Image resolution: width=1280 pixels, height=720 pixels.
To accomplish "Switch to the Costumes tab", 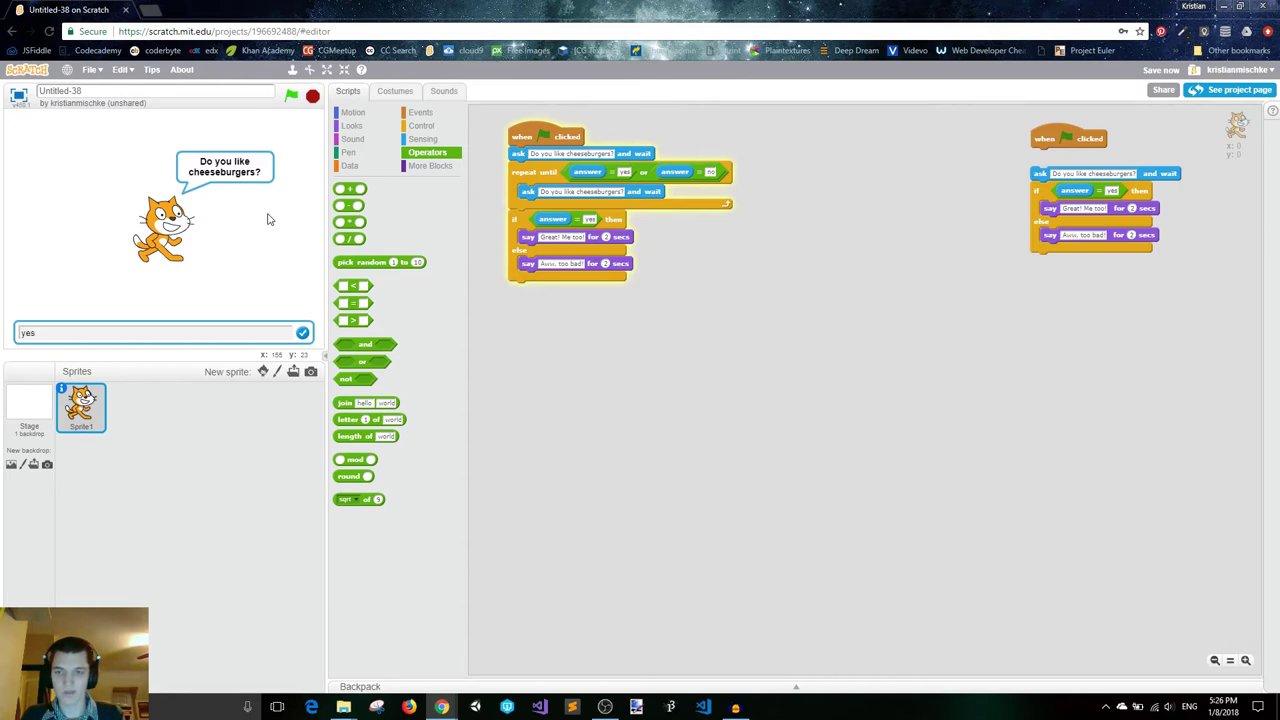I will (394, 91).
